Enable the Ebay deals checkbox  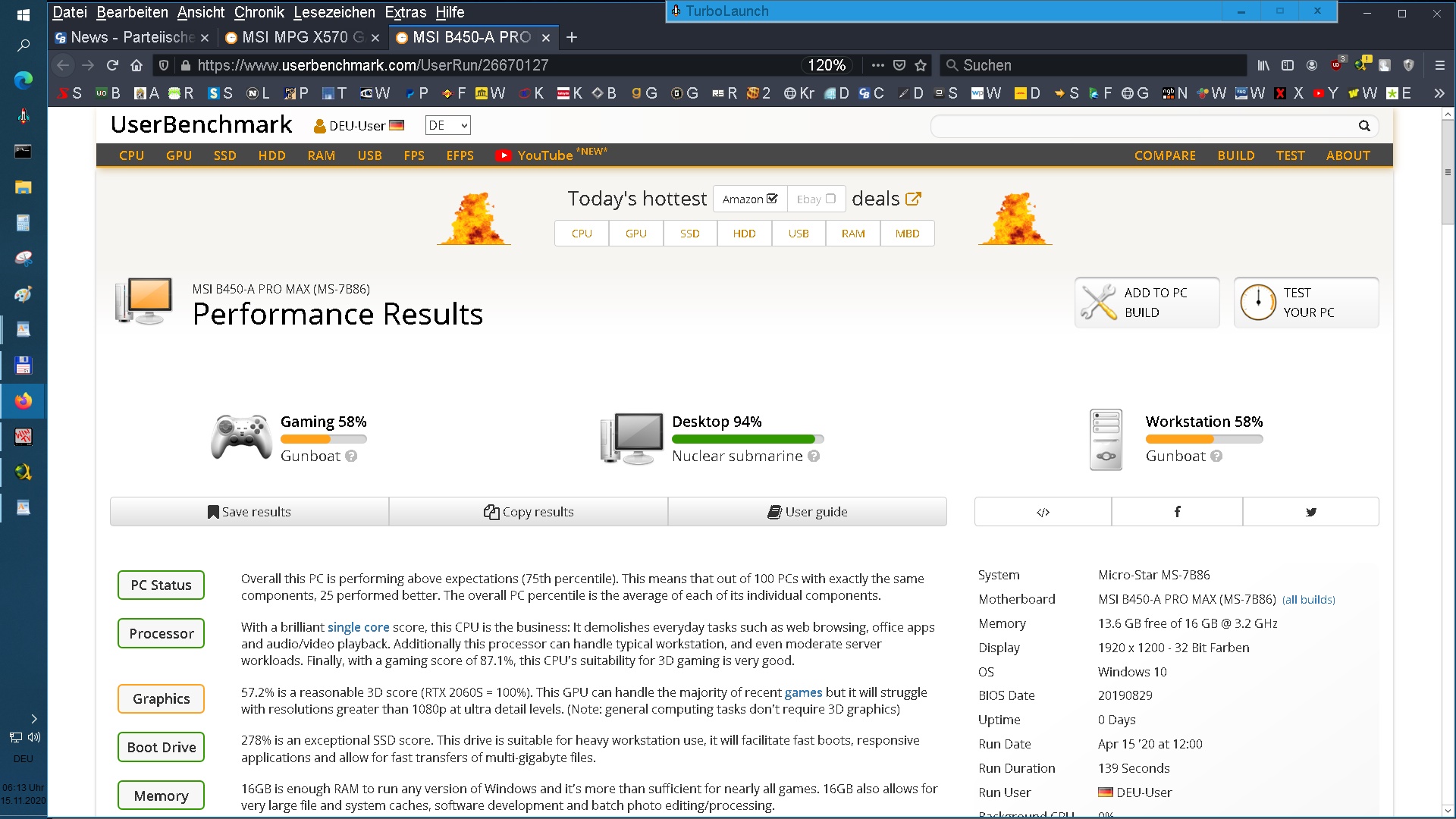pyautogui.click(x=830, y=199)
